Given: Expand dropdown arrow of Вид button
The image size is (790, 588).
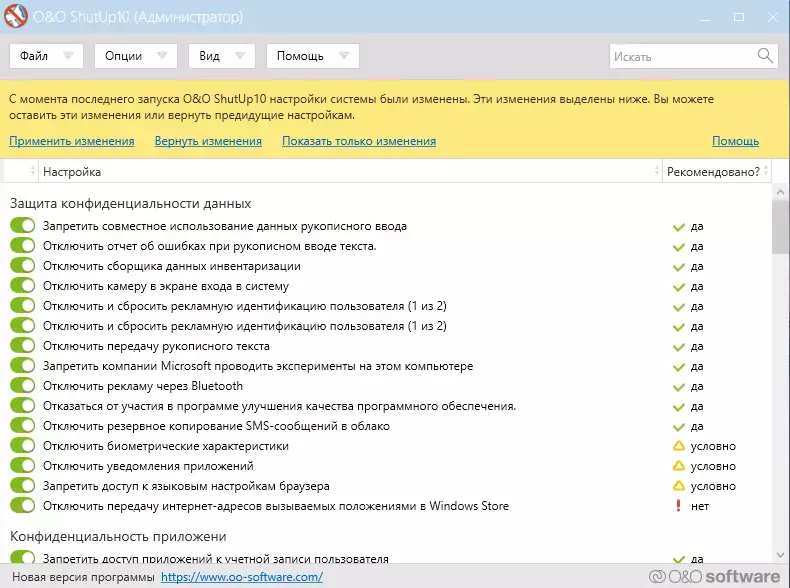Looking at the screenshot, I should click(240, 55).
